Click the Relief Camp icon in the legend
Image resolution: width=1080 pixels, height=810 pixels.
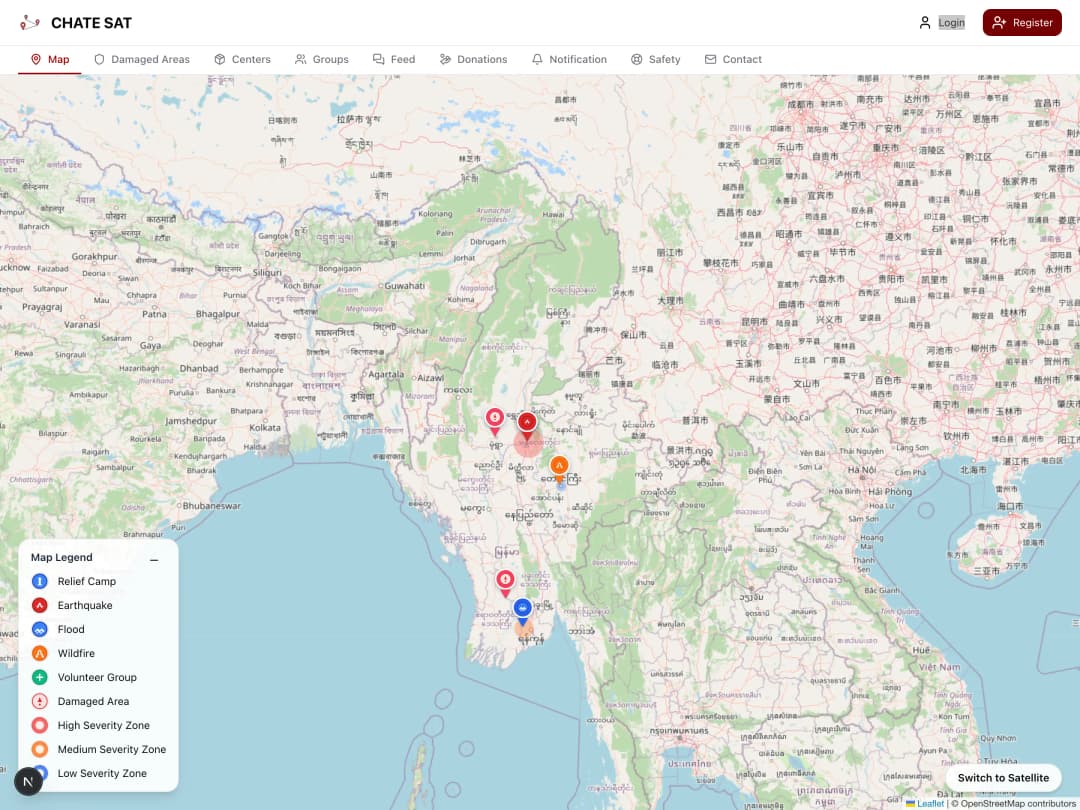pyautogui.click(x=39, y=581)
